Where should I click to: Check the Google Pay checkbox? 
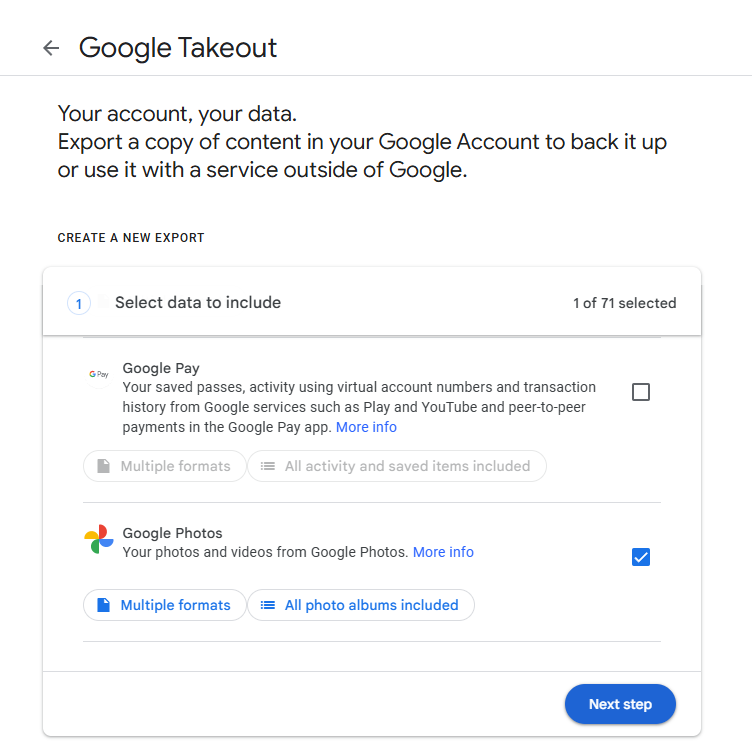[x=641, y=392]
